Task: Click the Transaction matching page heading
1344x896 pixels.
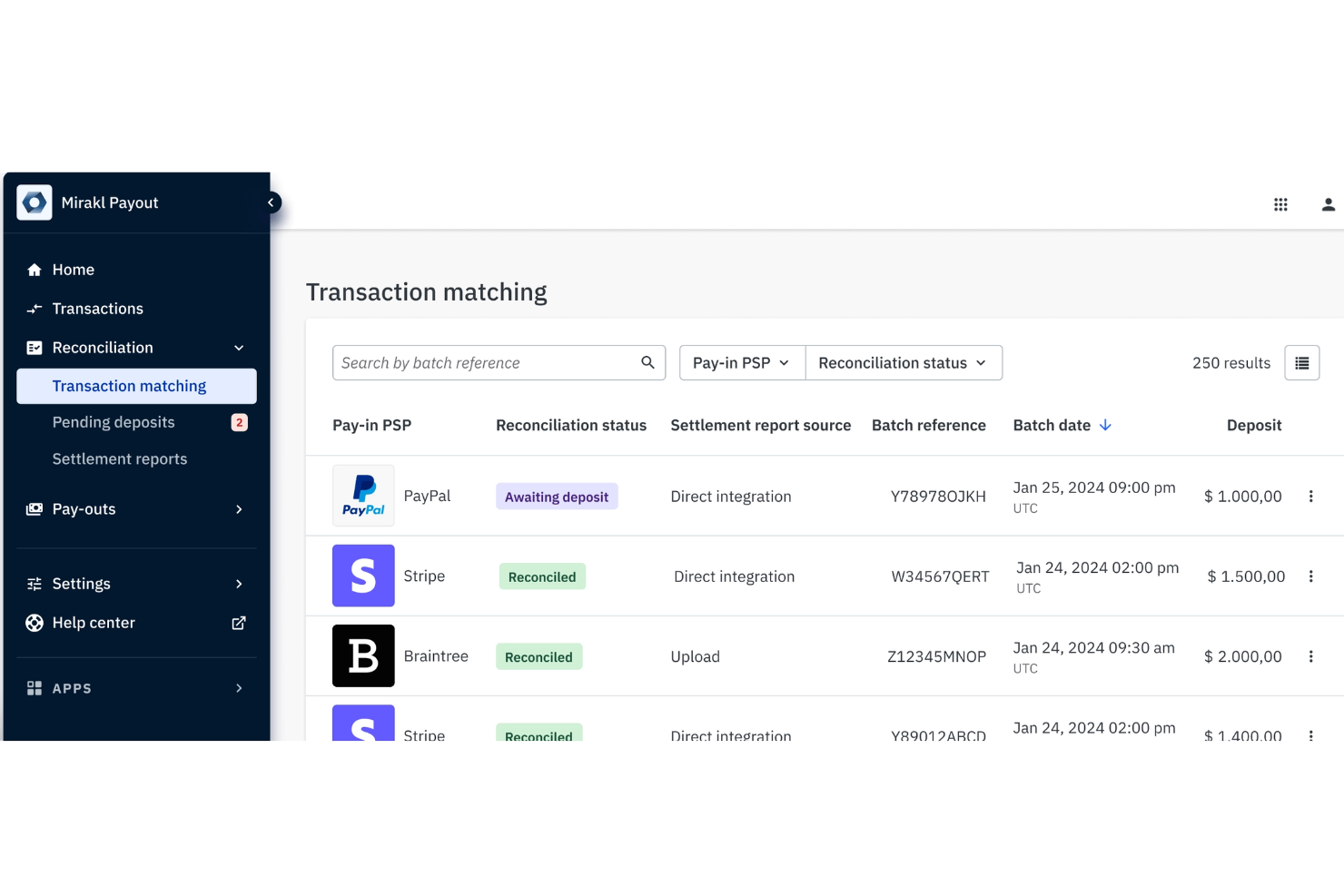Action: [427, 292]
